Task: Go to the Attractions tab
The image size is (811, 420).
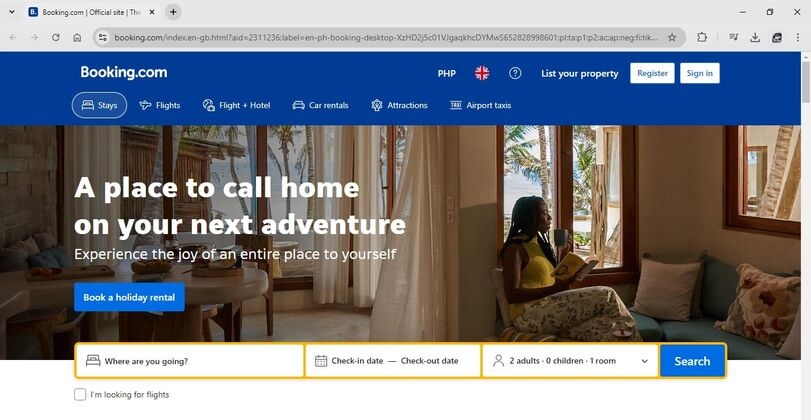Action: (399, 105)
